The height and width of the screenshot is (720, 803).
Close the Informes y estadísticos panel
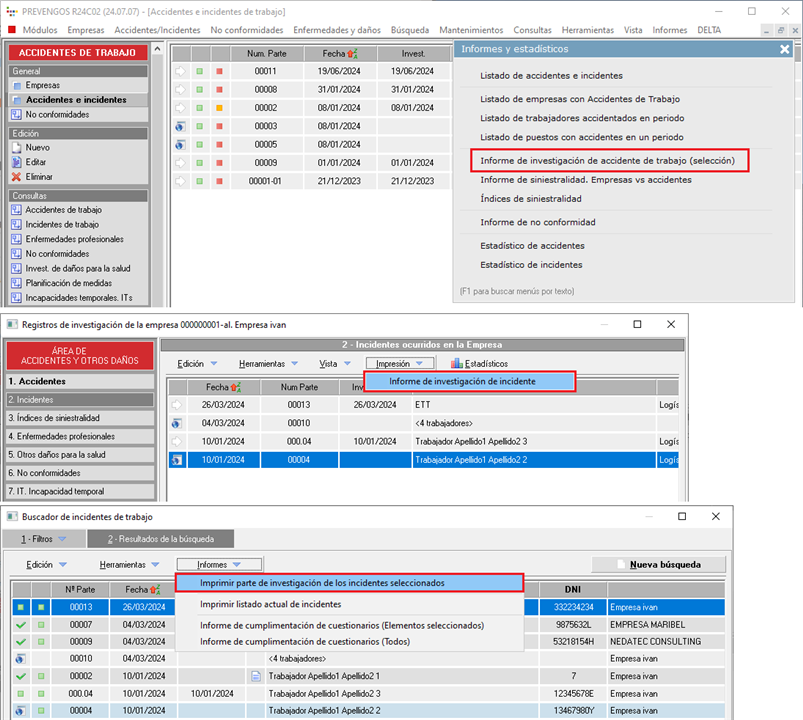pos(785,49)
